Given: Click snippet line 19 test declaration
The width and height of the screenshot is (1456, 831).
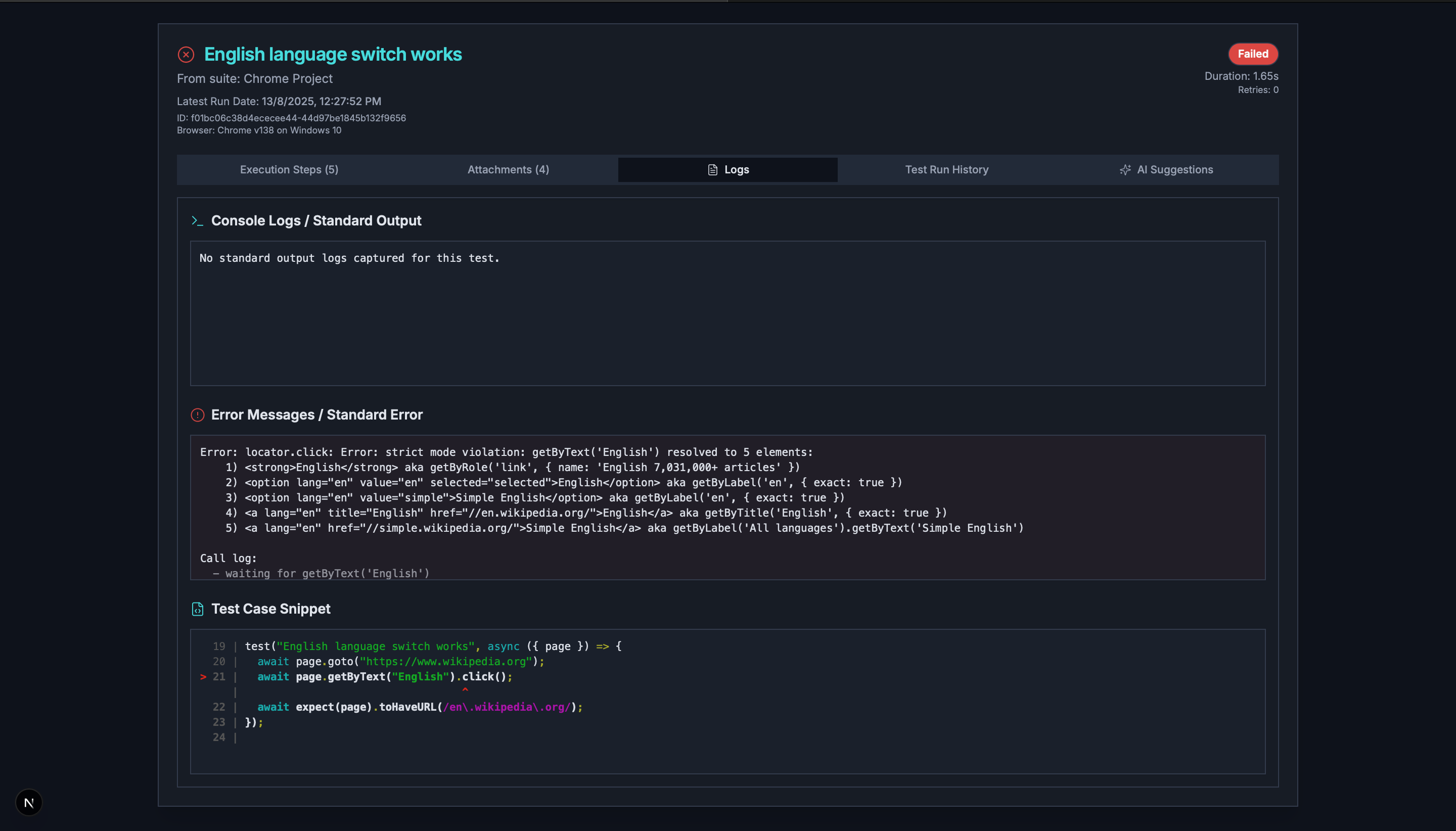Looking at the screenshot, I should pyautogui.click(x=433, y=646).
